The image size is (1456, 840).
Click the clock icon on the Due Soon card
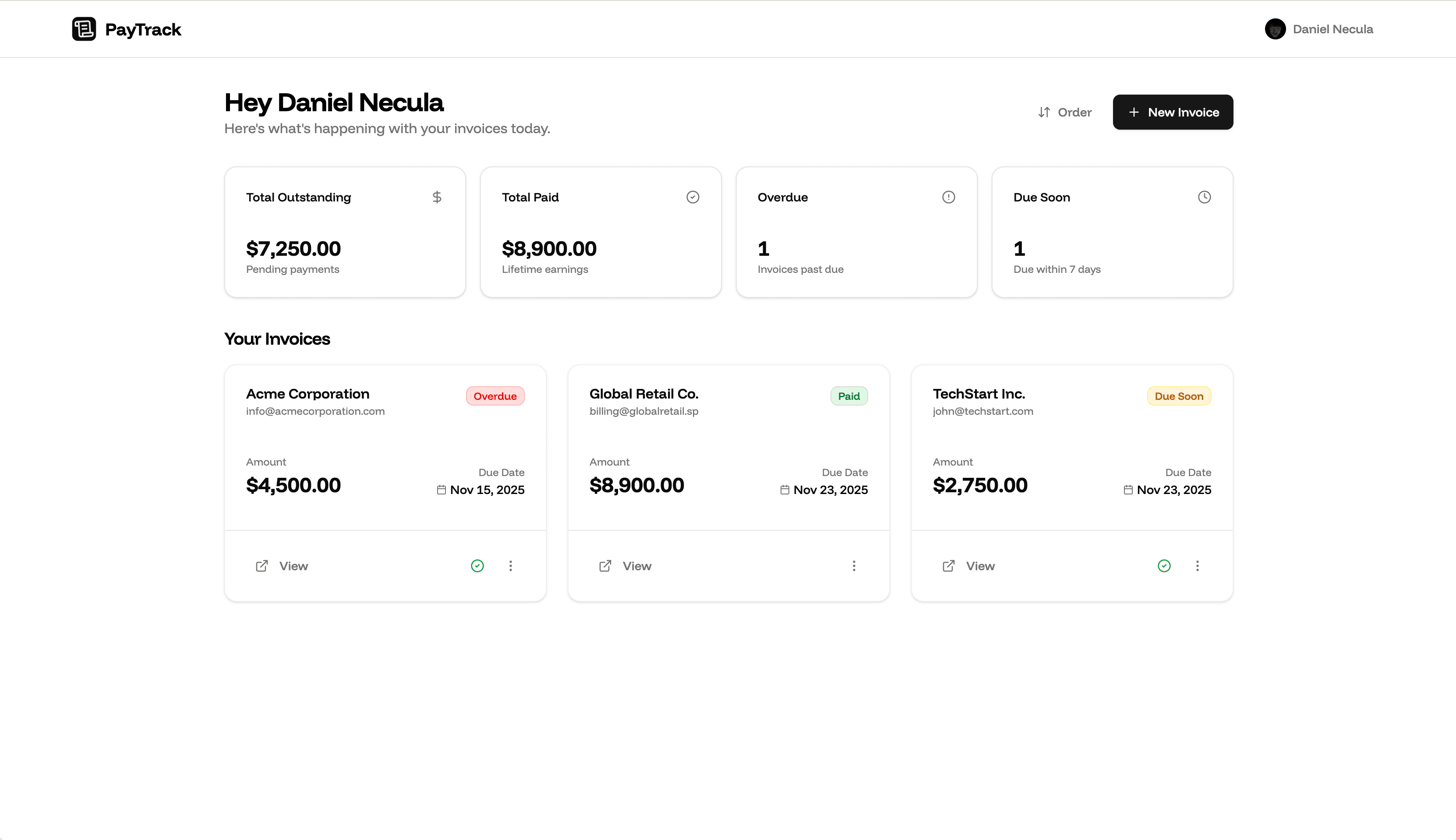coord(1205,197)
